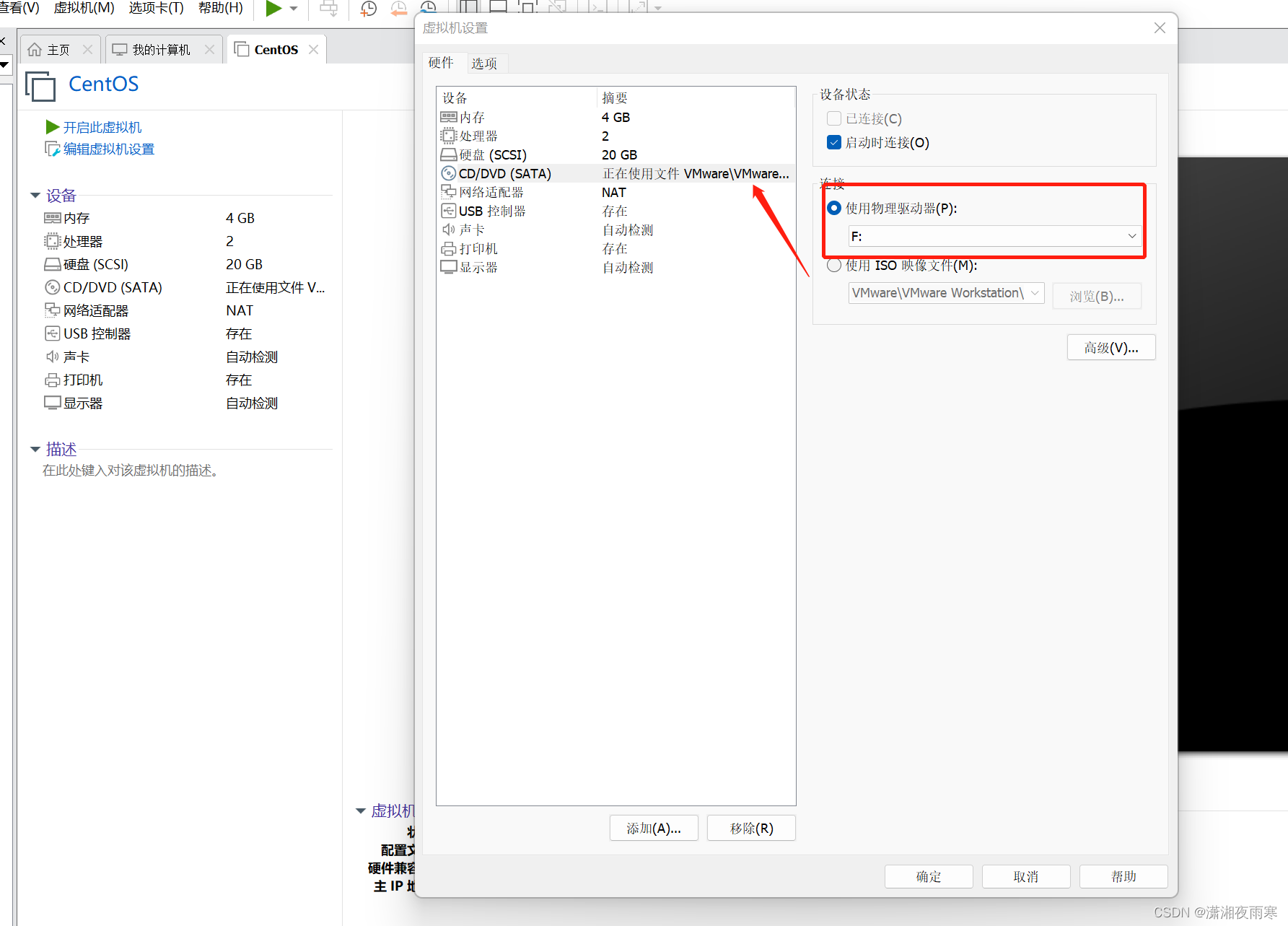Open the 帮助(H) menu

(221, 8)
